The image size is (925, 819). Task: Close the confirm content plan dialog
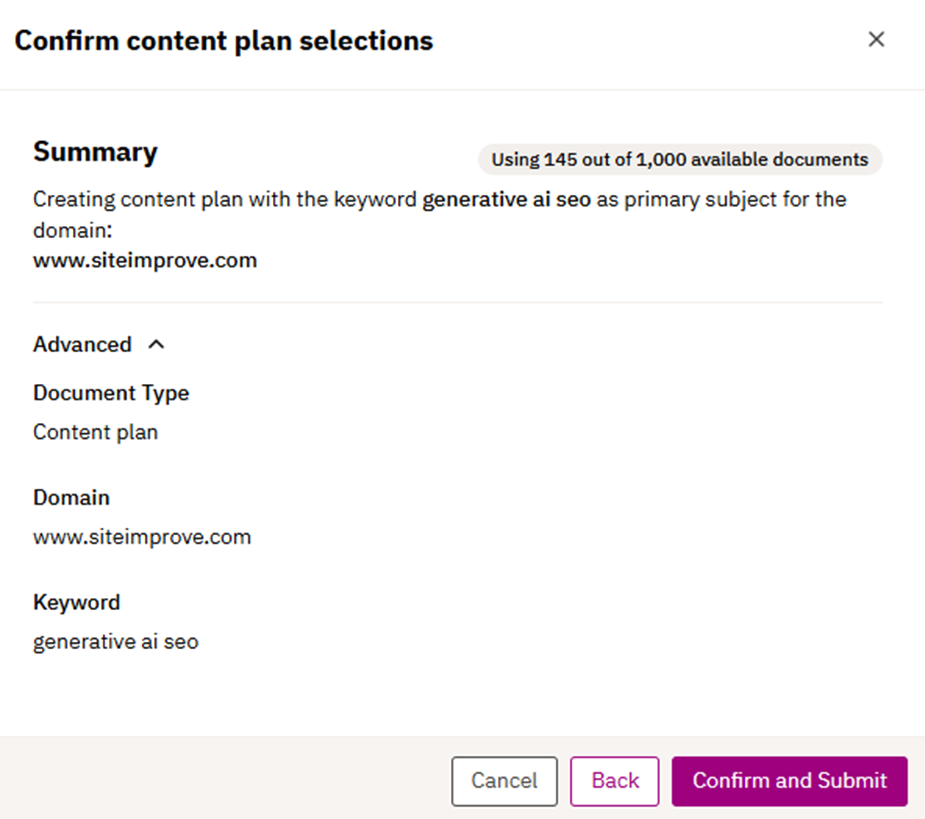(876, 40)
